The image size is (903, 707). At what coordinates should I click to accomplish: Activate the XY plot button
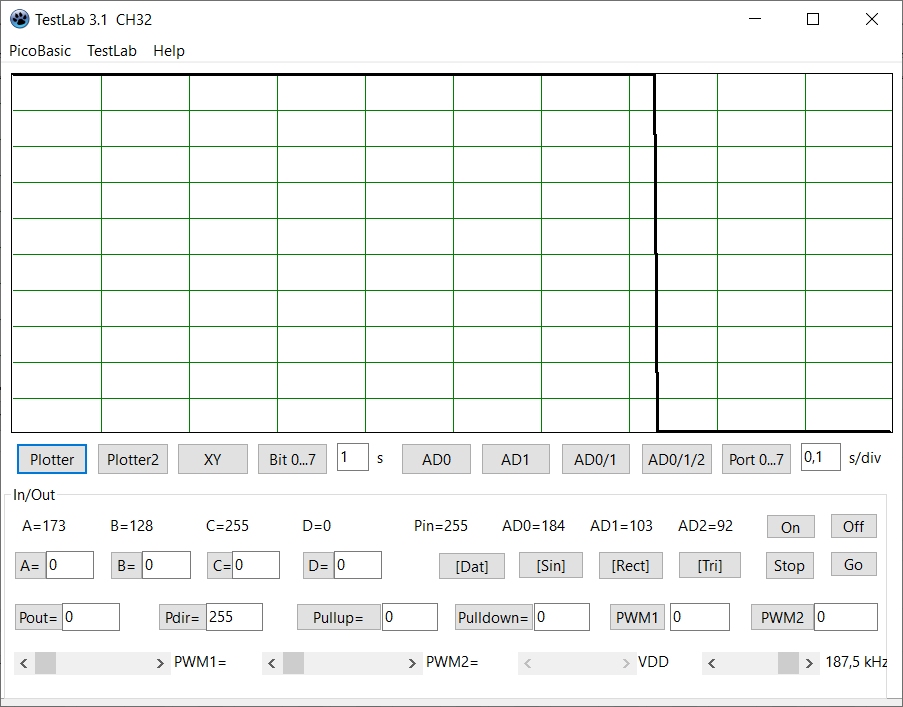[x=212, y=459]
